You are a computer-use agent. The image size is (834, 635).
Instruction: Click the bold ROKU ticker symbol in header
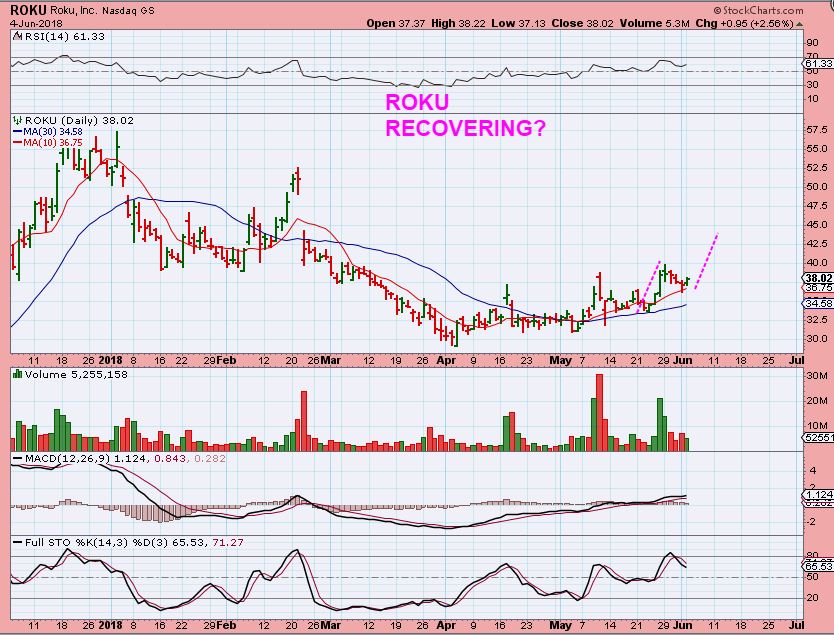coord(28,10)
